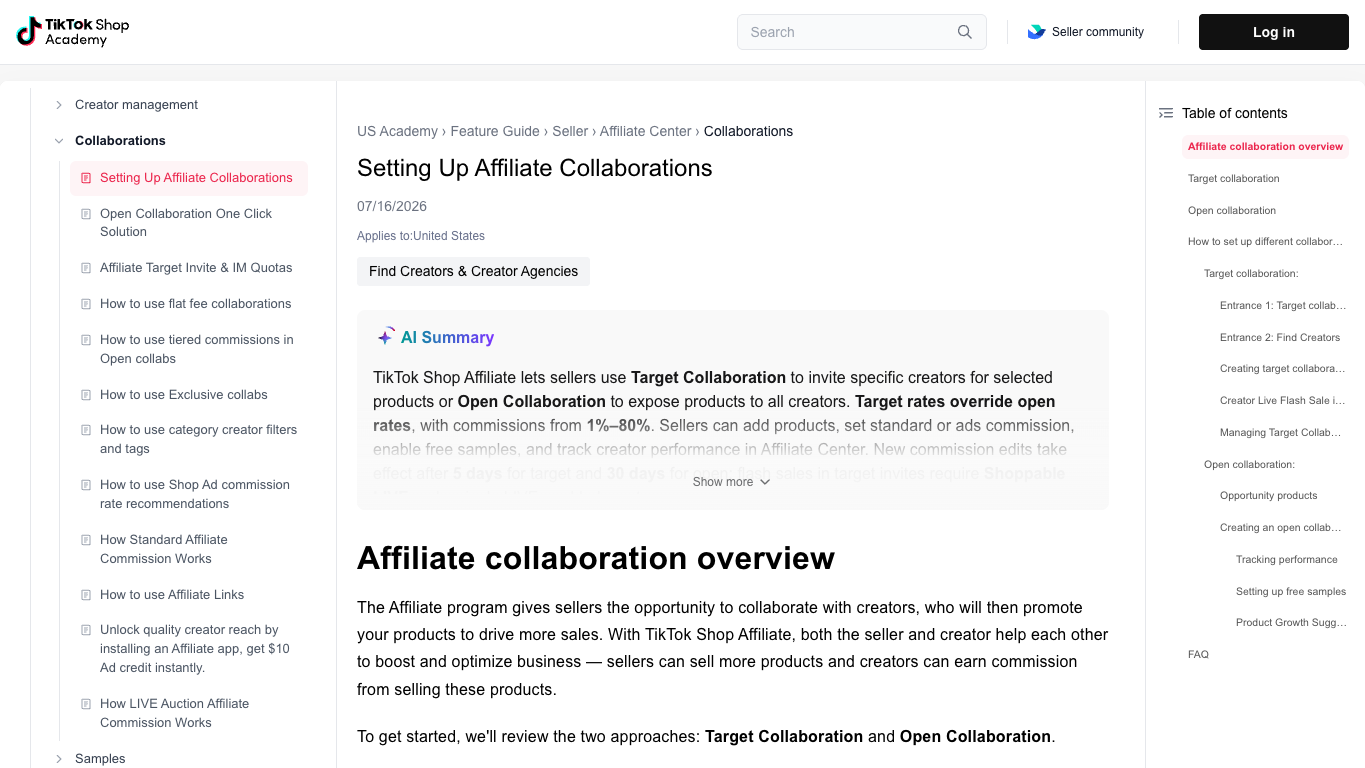This screenshot has width=1365, height=768.
Task: Click document icon beside Setting Up Affiliate Collaborations
Action: click(x=86, y=178)
